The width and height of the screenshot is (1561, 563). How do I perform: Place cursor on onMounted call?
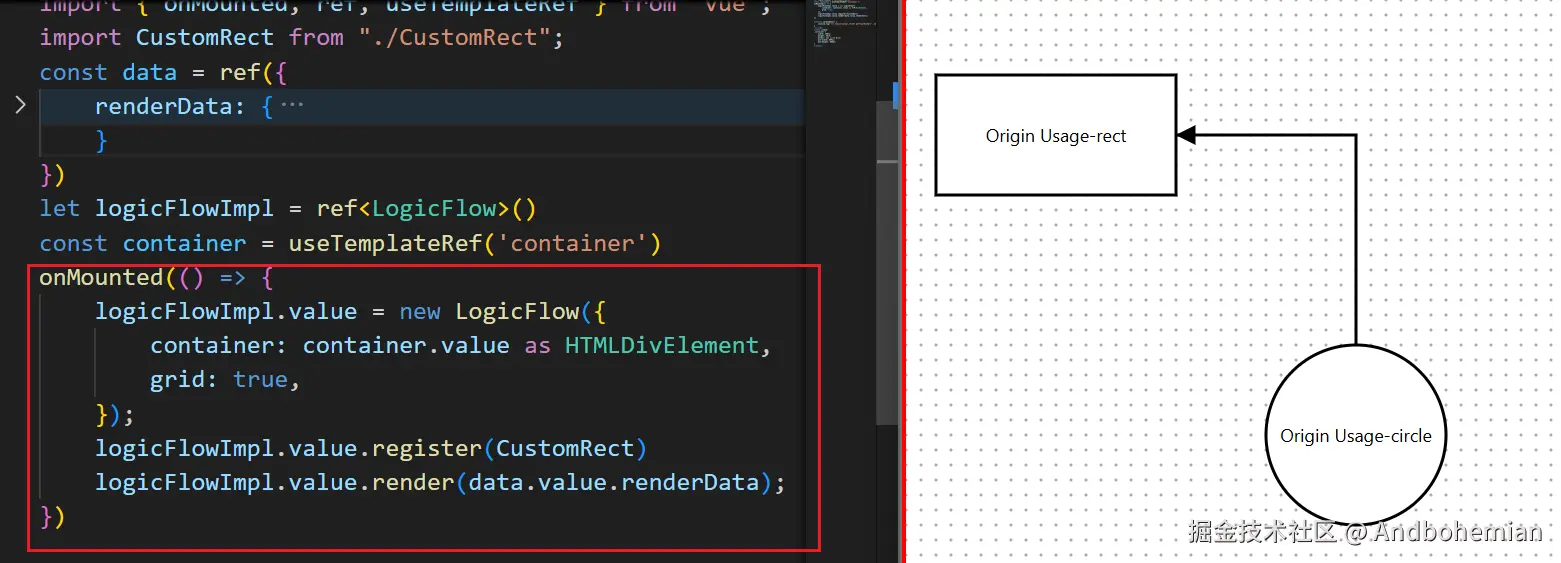pos(101,277)
